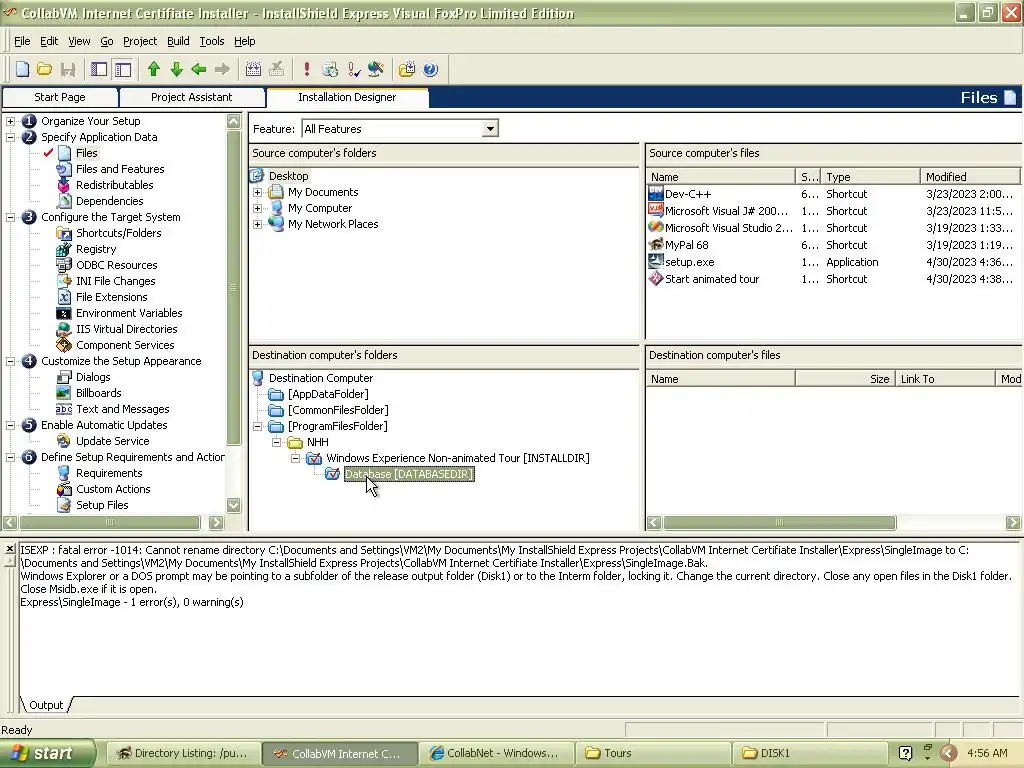Open the Registry view
The image size is (1024, 768).
coord(96,249)
